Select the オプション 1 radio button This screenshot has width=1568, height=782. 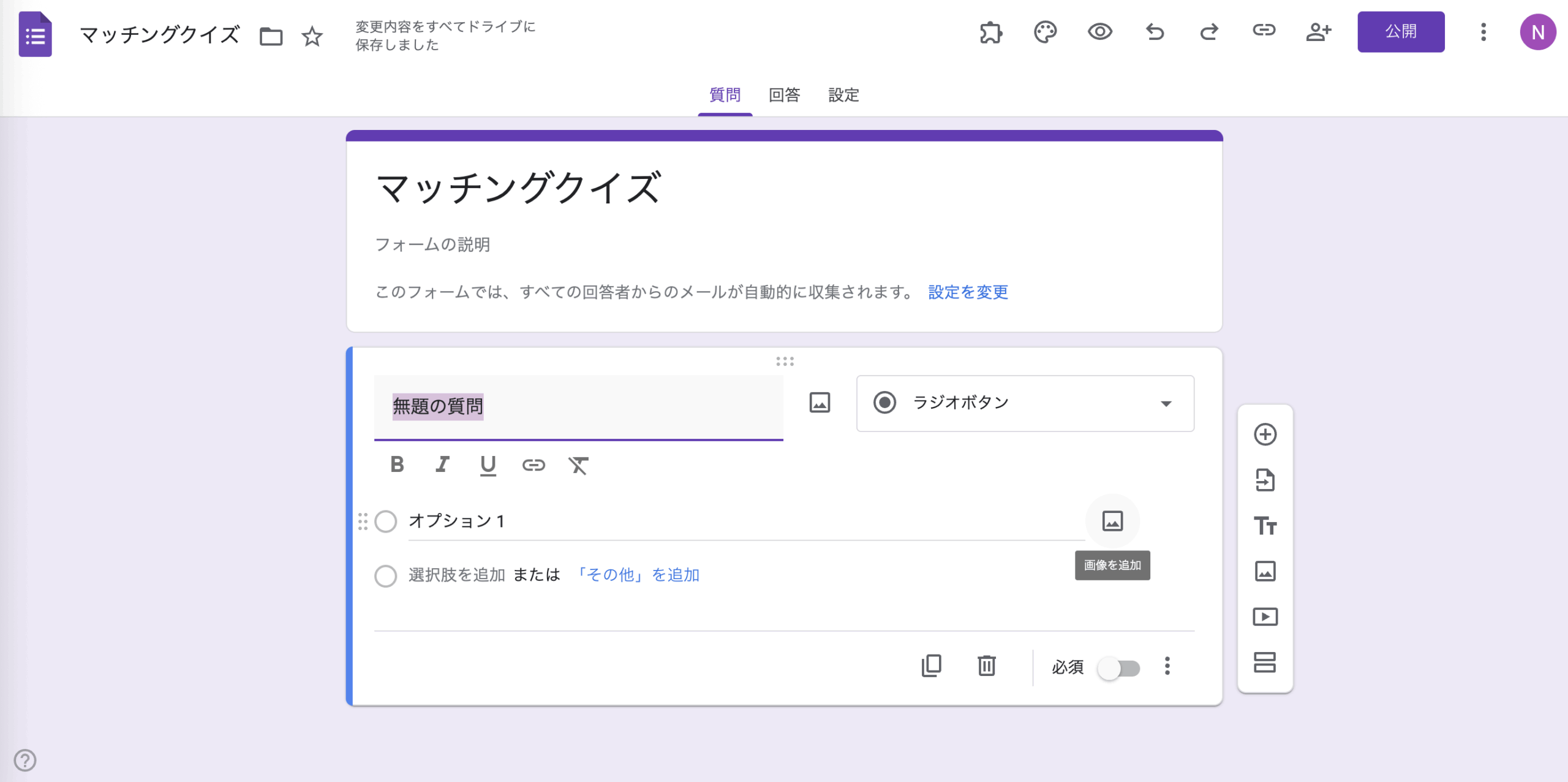(x=386, y=522)
